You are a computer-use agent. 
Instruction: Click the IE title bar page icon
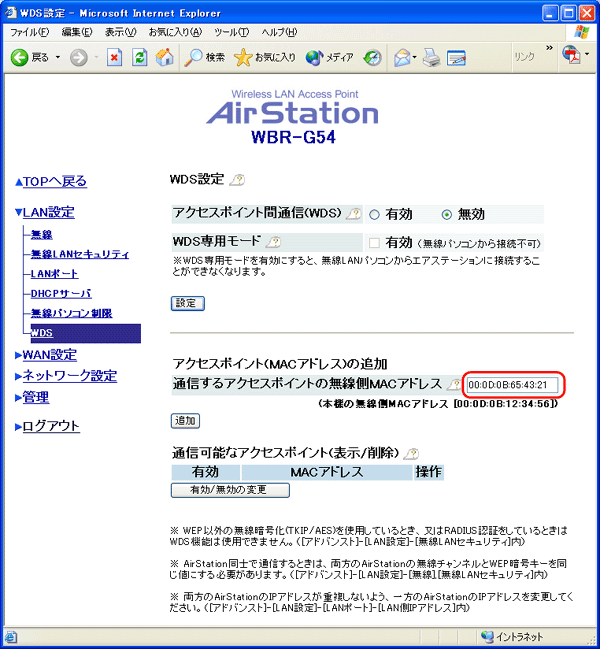click(10, 12)
